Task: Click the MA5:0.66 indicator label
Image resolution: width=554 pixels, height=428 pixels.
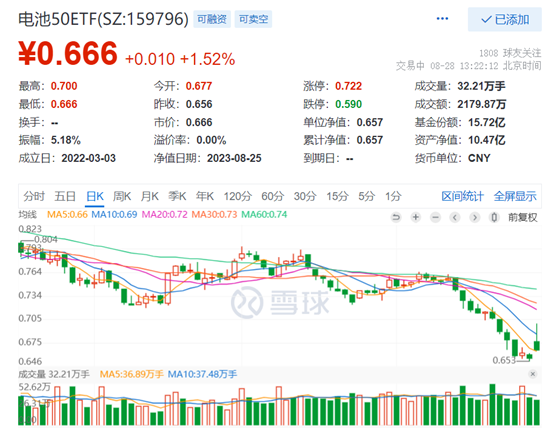Action: pyautogui.click(x=67, y=215)
